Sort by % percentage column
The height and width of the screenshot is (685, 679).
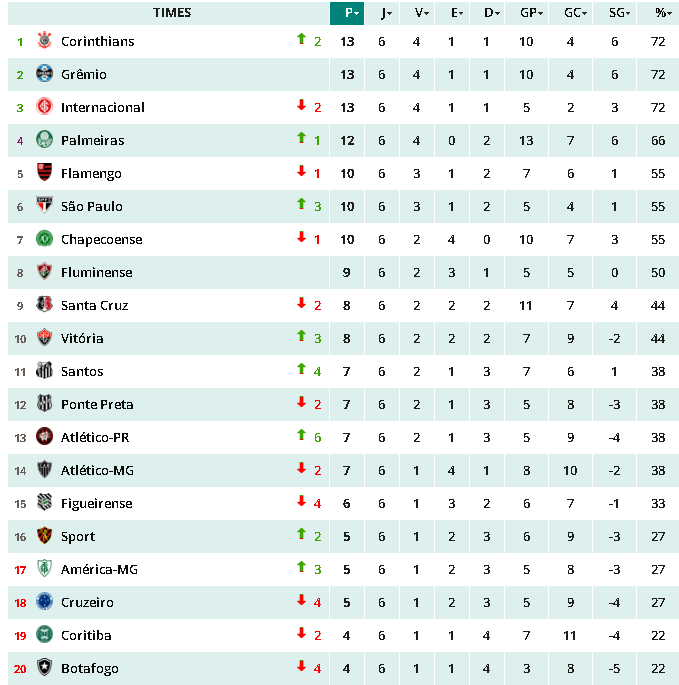click(x=661, y=13)
